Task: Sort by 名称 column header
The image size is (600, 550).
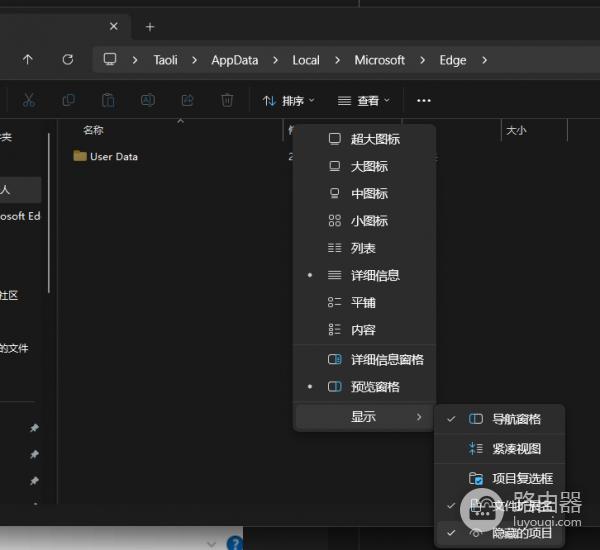Action: (x=93, y=130)
